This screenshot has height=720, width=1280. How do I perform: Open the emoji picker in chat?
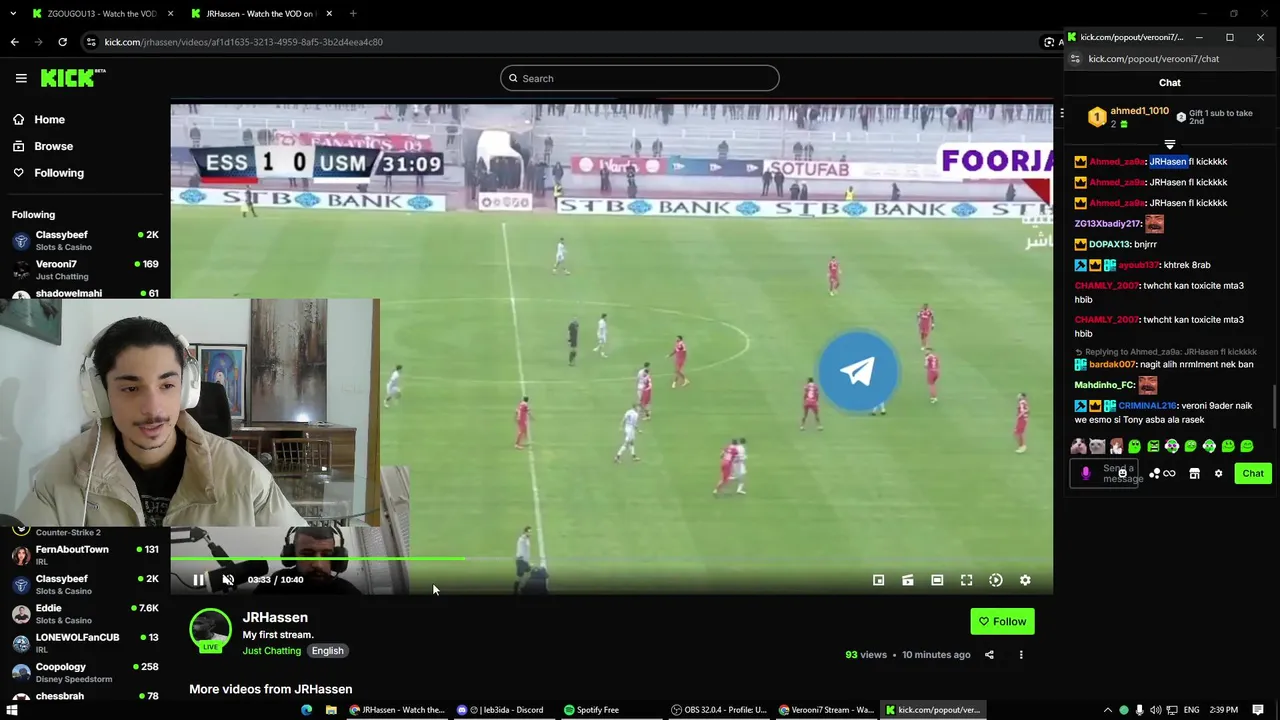coord(1122,473)
